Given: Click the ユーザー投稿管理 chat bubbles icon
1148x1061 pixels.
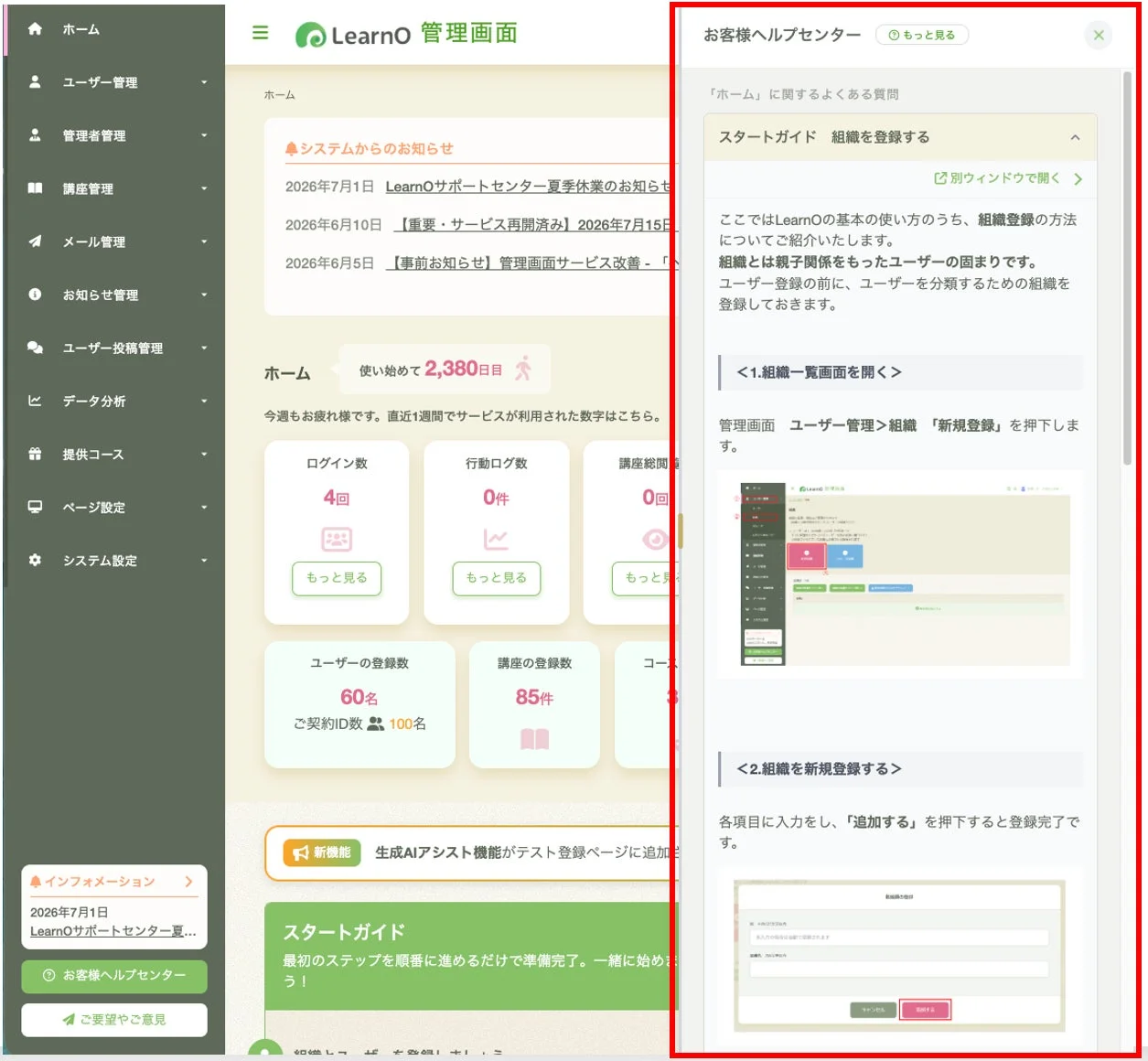Looking at the screenshot, I should tap(35, 347).
